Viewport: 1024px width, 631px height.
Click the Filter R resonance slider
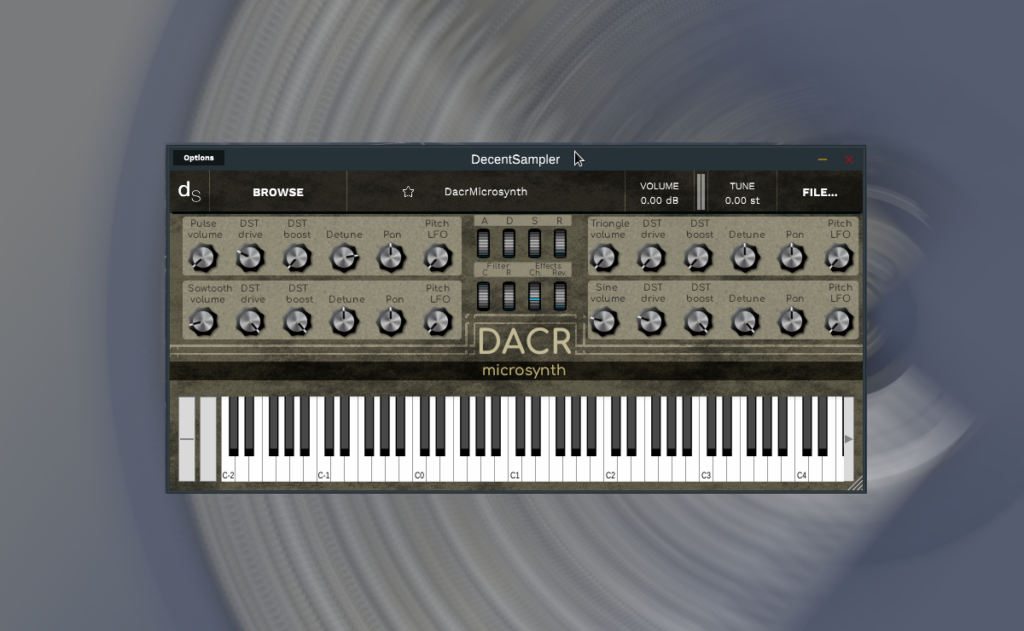(x=509, y=296)
